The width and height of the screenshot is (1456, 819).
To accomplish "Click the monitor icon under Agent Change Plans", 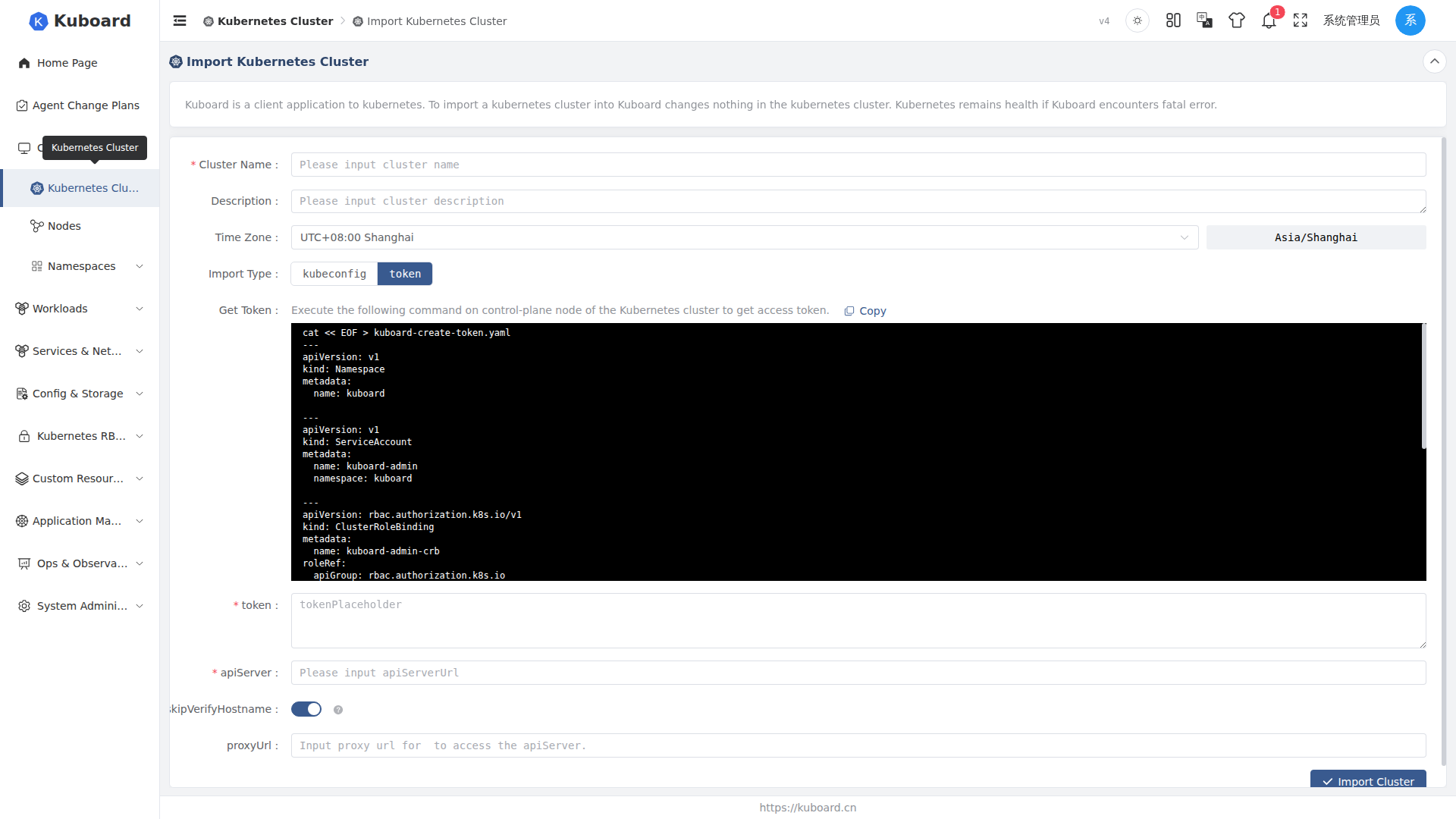I will coord(24,148).
